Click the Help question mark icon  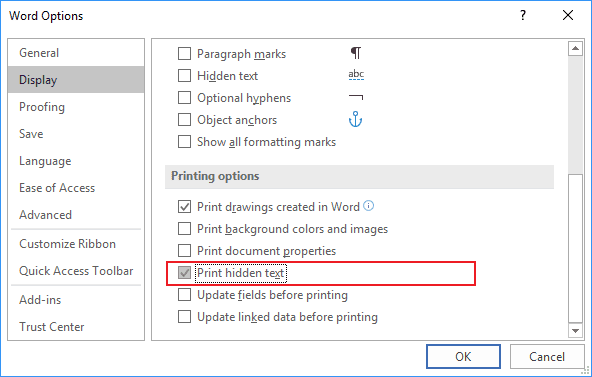coord(523,15)
